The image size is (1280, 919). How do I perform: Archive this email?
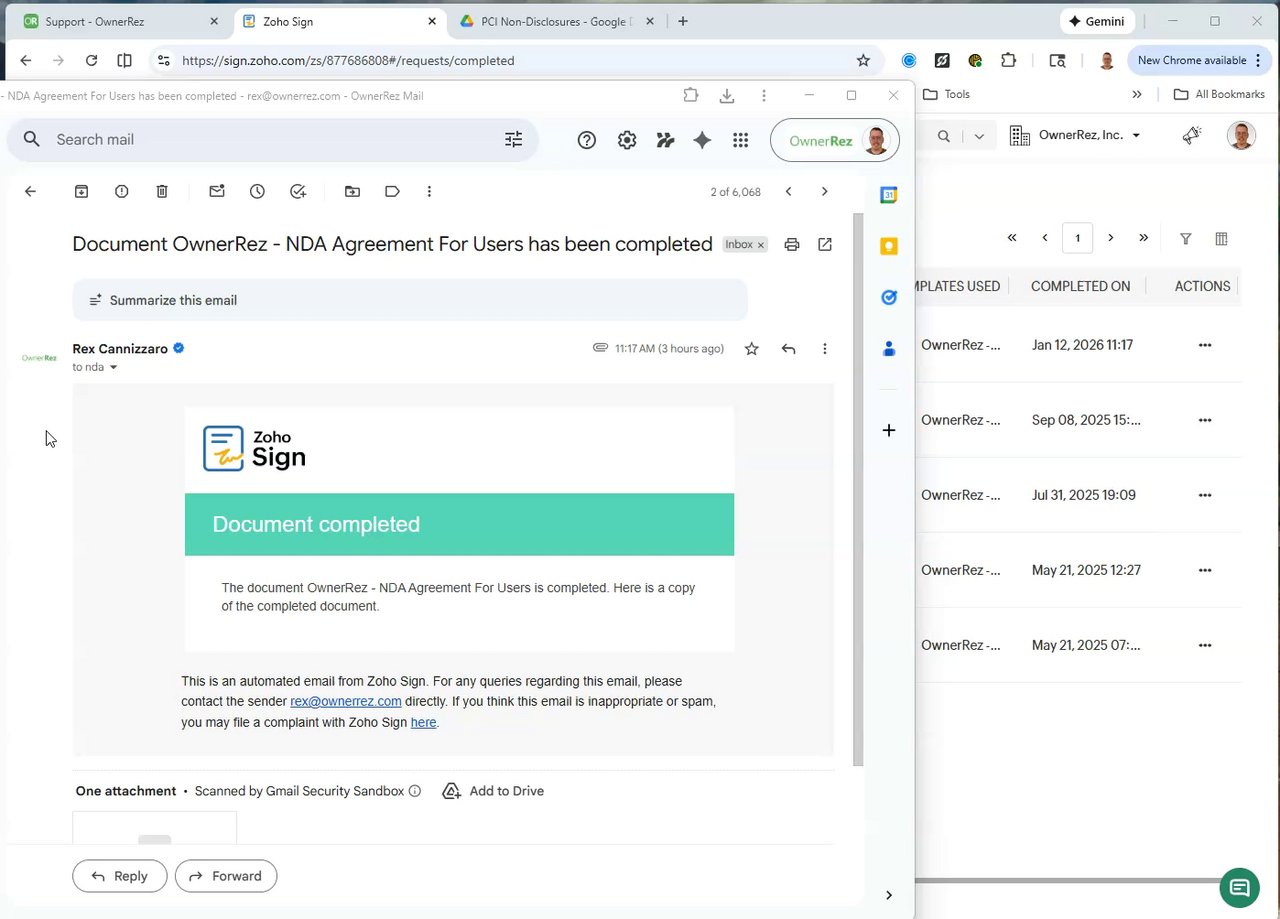click(81, 191)
